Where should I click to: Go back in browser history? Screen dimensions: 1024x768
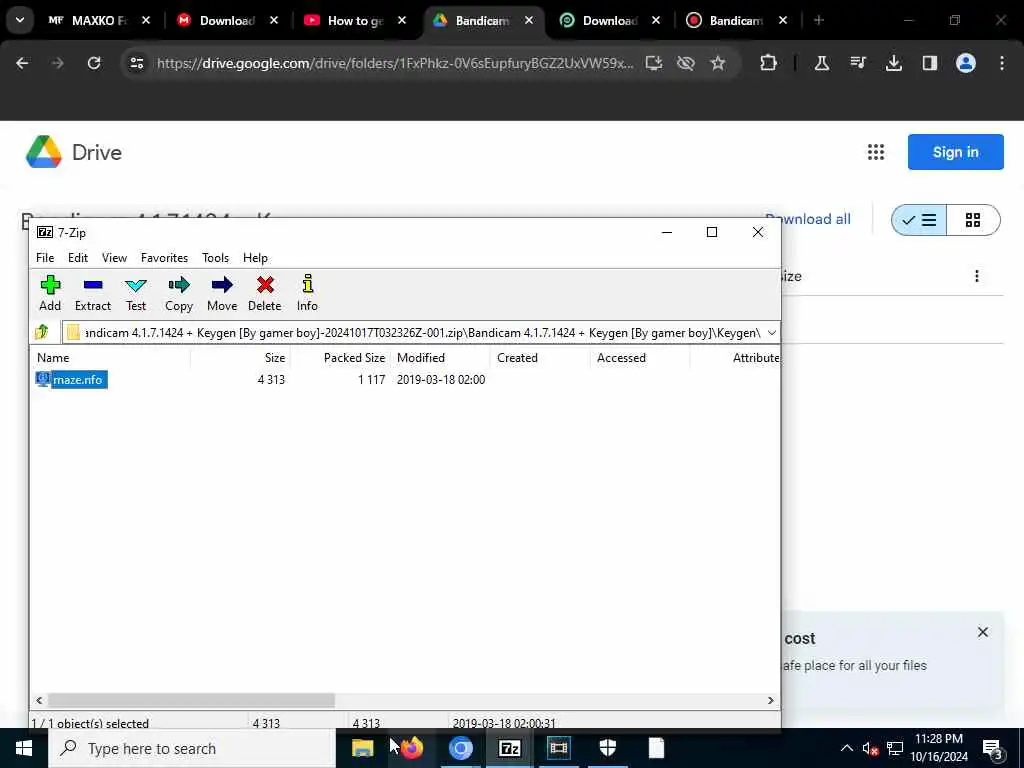[x=22, y=63]
